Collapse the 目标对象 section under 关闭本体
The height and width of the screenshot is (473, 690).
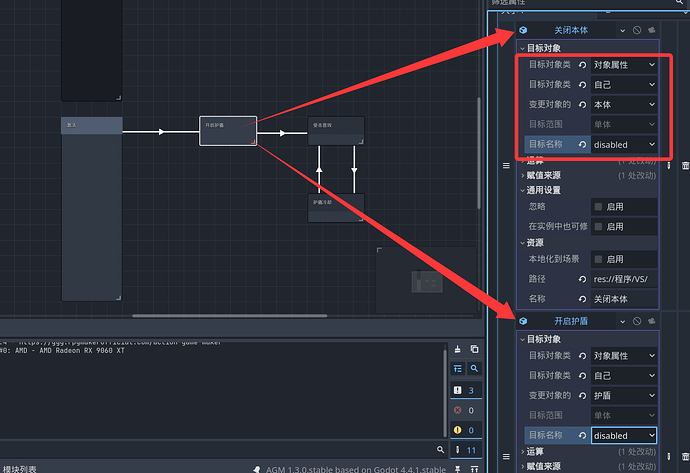587,48
